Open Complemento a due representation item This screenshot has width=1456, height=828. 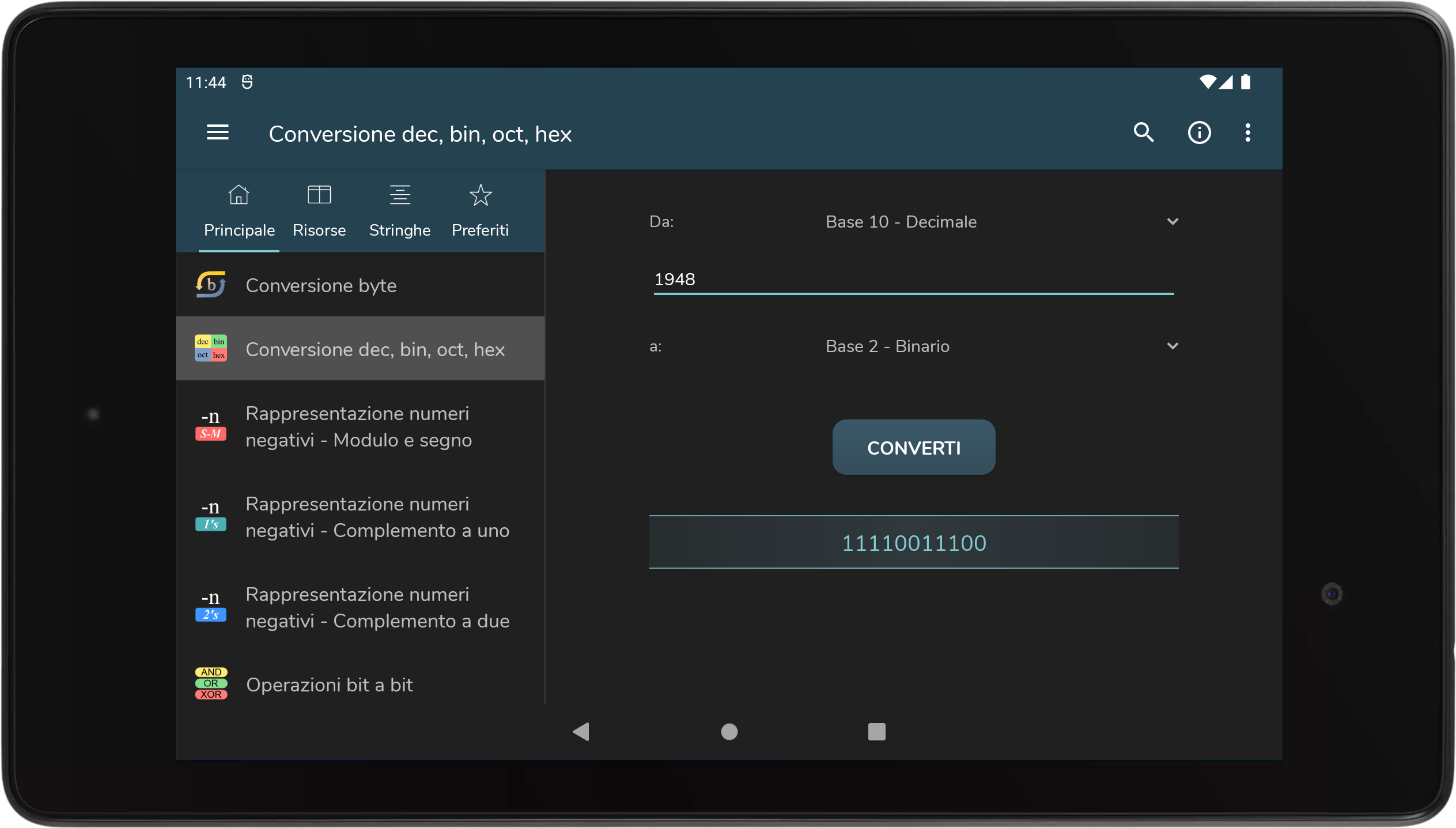(x=361, y=607)
